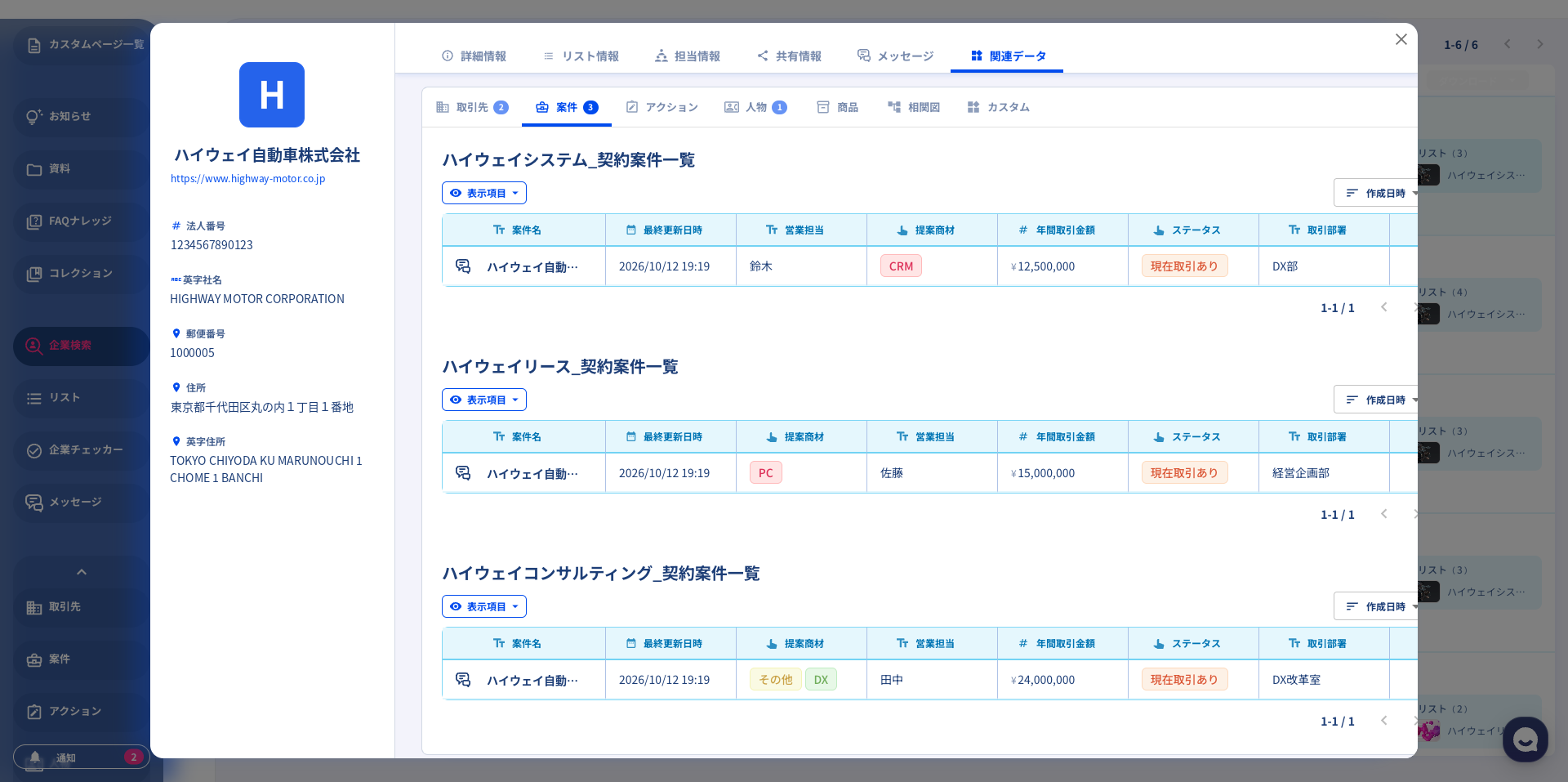Click the CRM tag
This screenshot has height=782, width=1568.
(x=901, y=266)
